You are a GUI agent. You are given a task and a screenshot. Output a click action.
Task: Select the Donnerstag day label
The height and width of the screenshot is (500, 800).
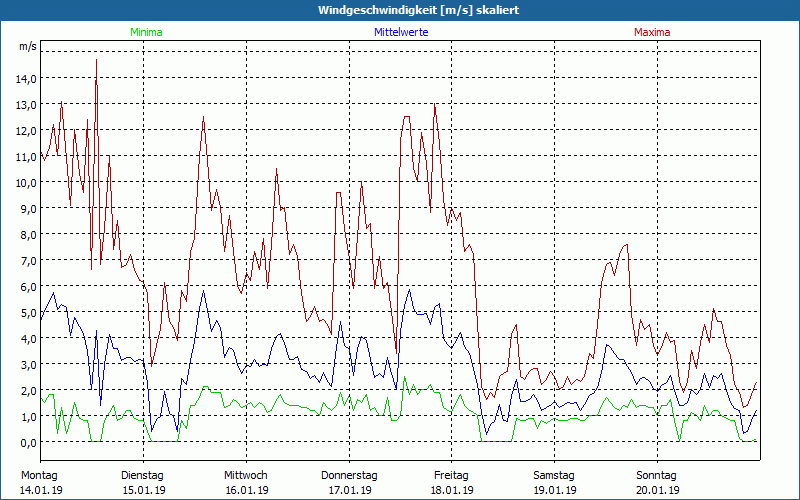click(x=349, y=475)
